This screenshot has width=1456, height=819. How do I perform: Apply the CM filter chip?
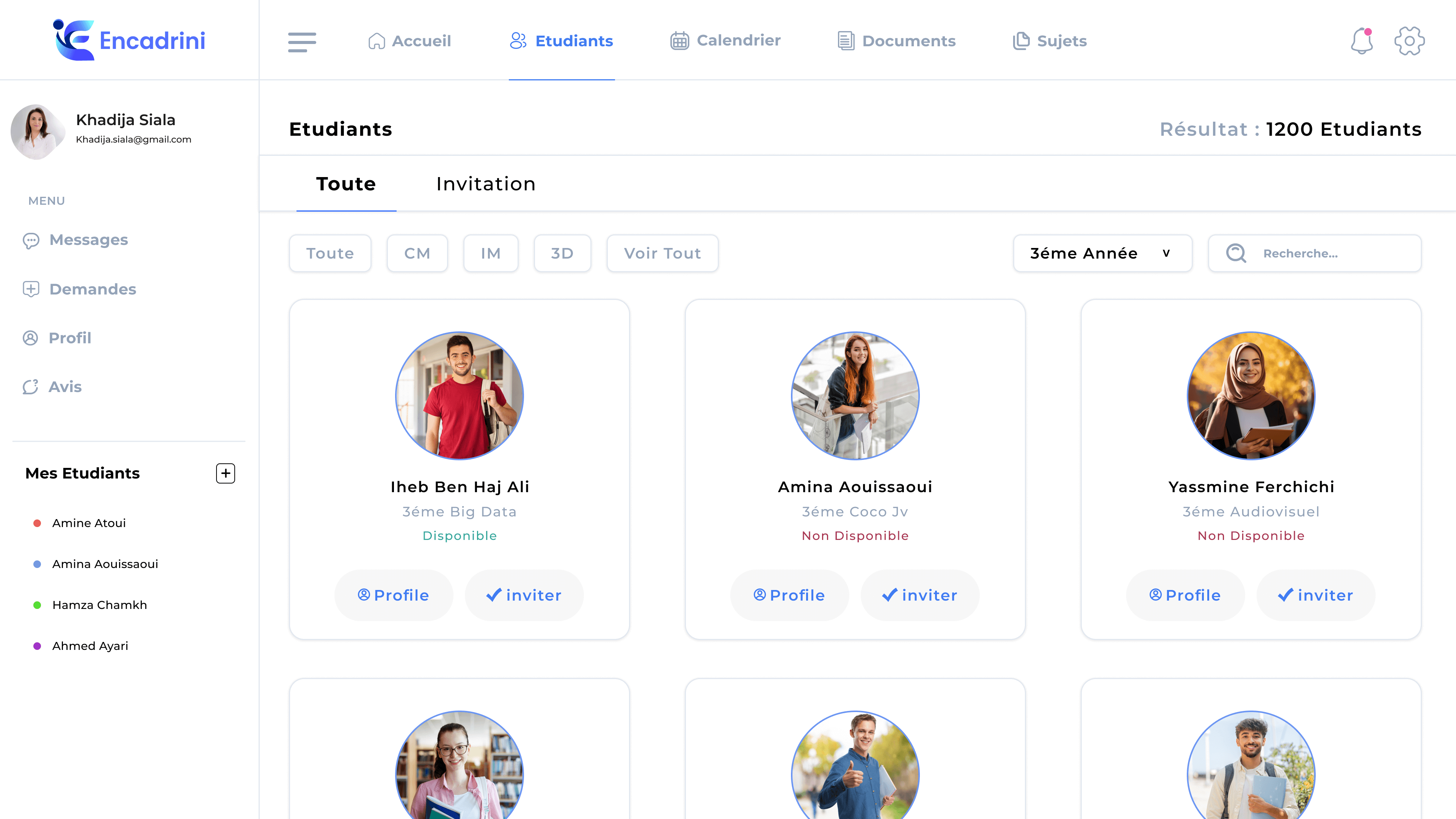coord(417,253)
